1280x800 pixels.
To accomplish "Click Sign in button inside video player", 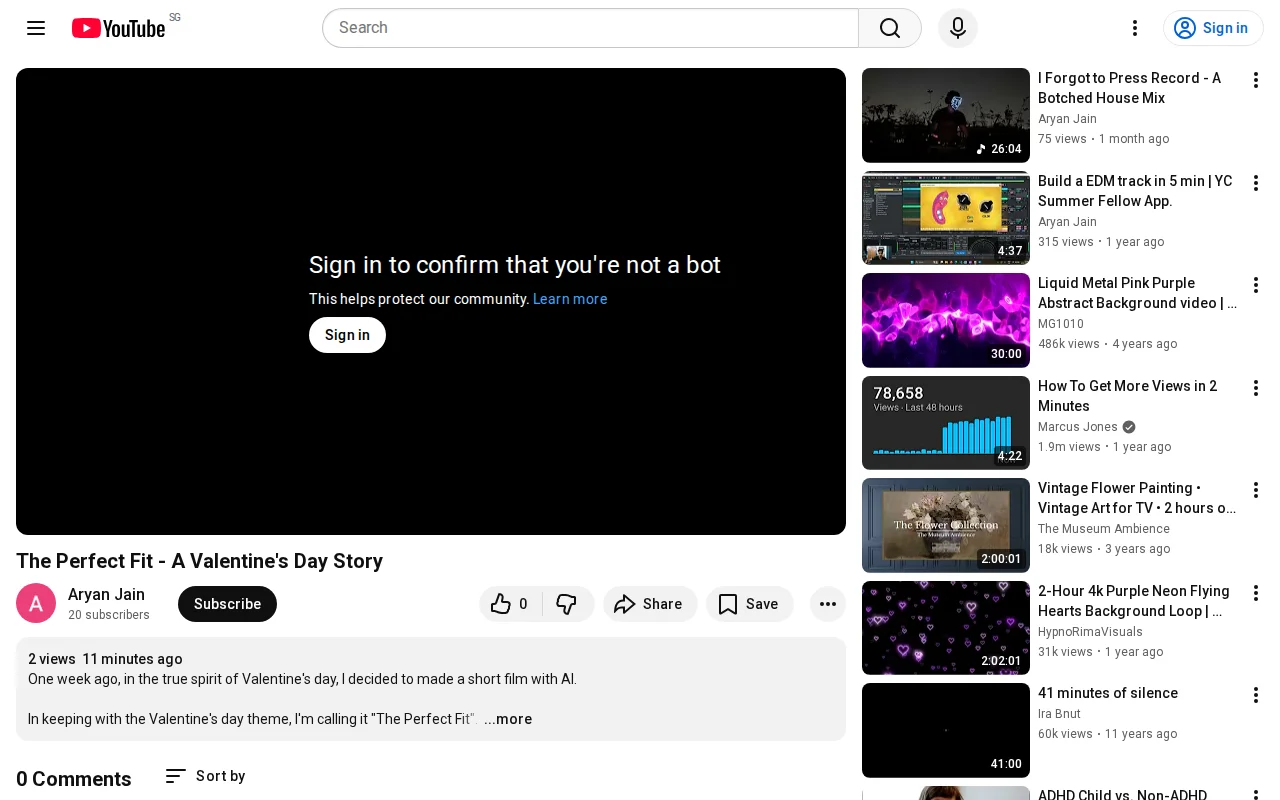I will 347,335.
